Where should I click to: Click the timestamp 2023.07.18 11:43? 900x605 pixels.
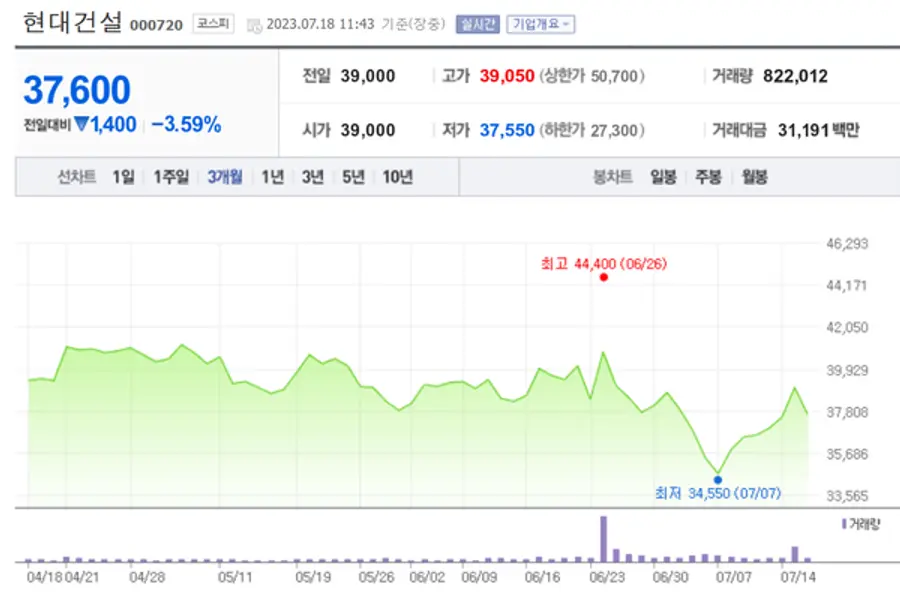tap(320, 24)
